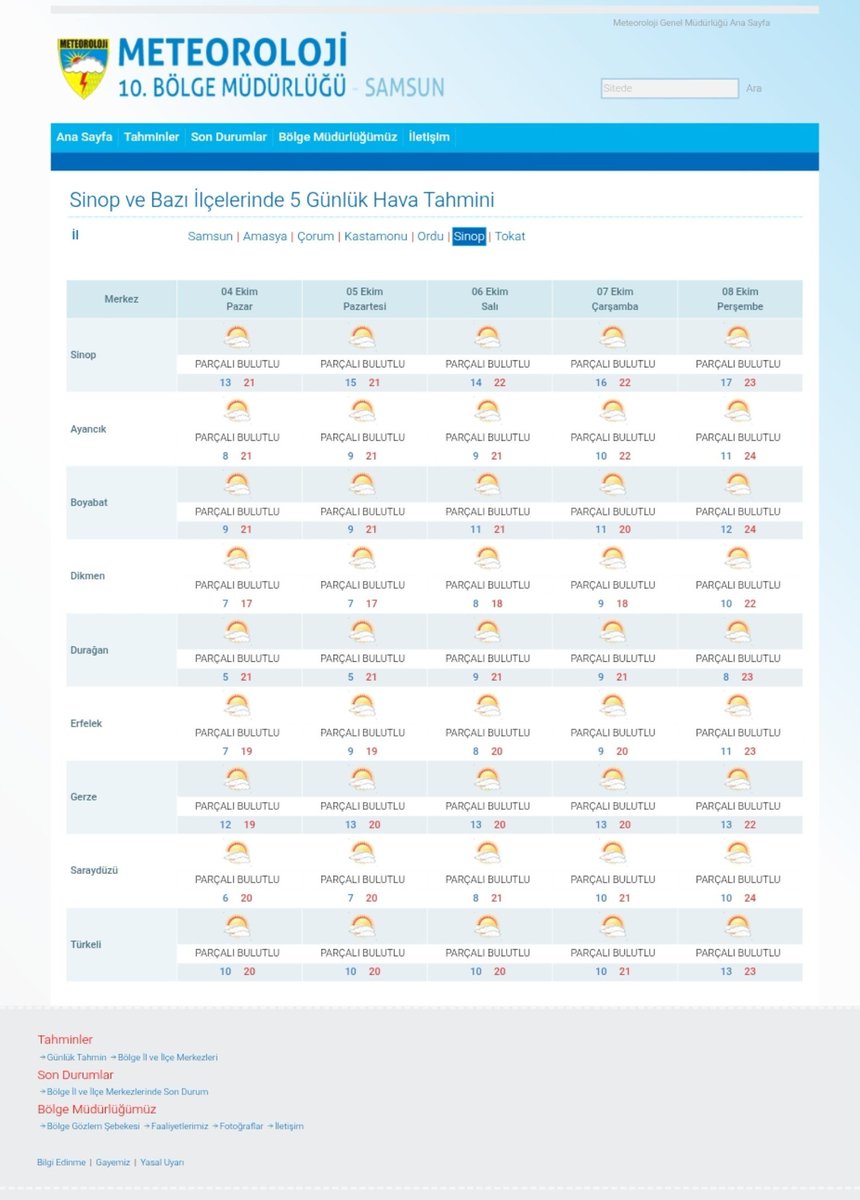Click Ayancık's weather icon for 07 Ekim
Image resolution: width=860 pixels, height=1200 pixels.
tap(612, 411)
